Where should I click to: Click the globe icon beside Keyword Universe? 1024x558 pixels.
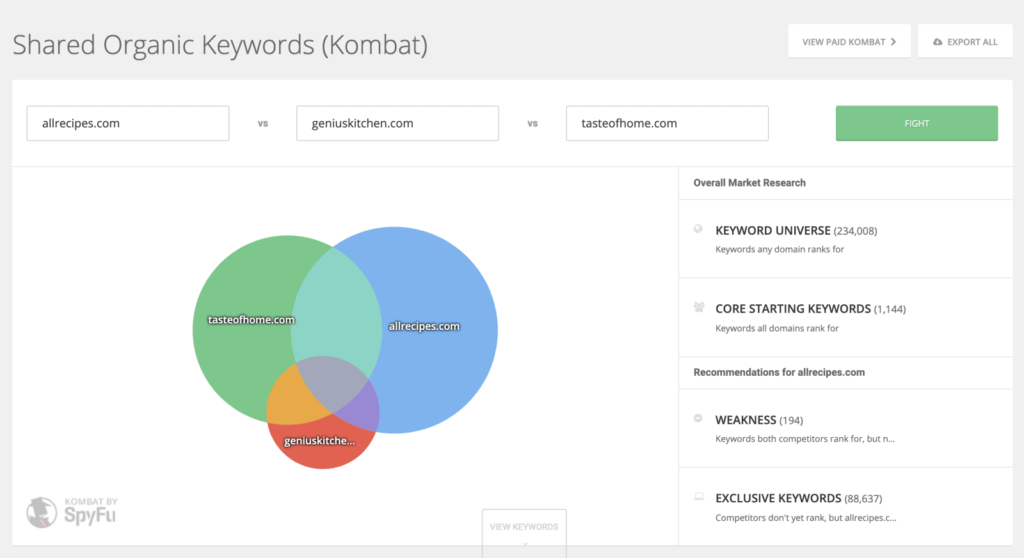pyautogui.click(x=698, y=229)
